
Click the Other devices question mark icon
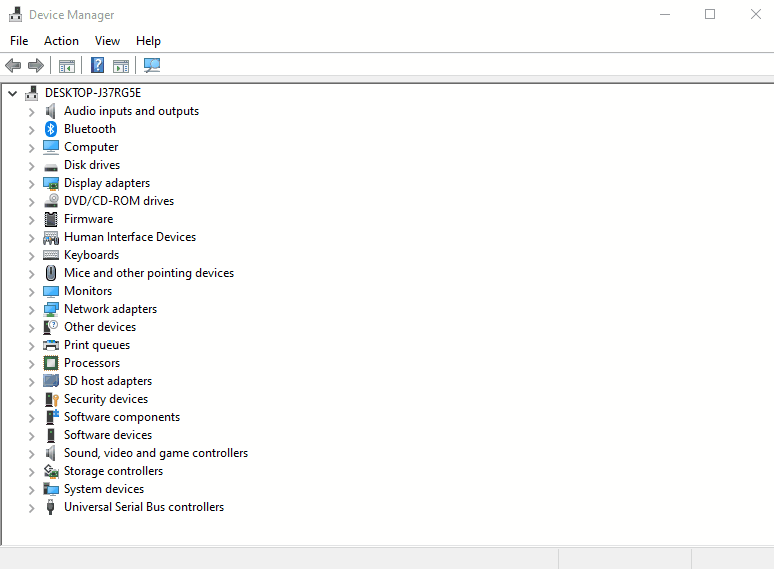coord(51,327)
